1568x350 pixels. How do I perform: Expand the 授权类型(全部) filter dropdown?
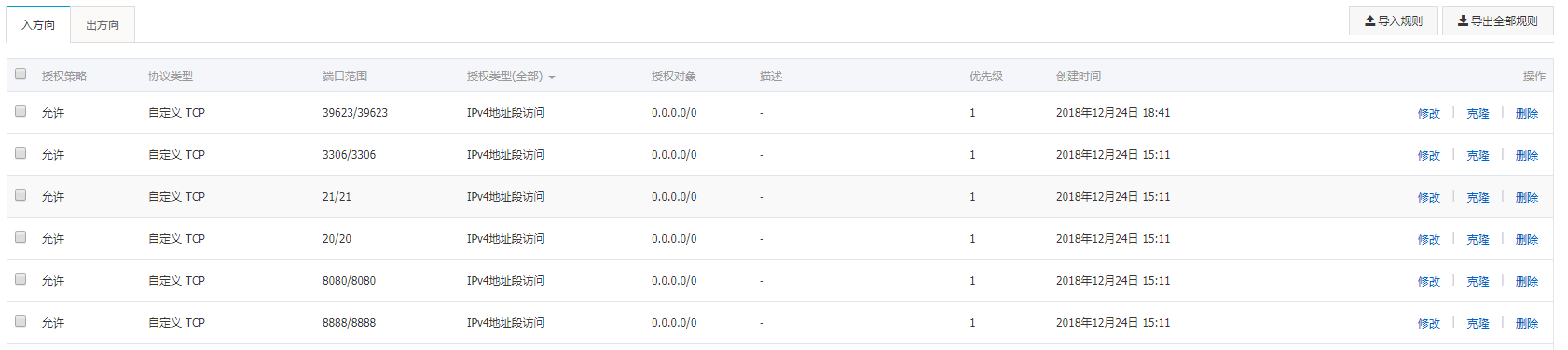511,77
